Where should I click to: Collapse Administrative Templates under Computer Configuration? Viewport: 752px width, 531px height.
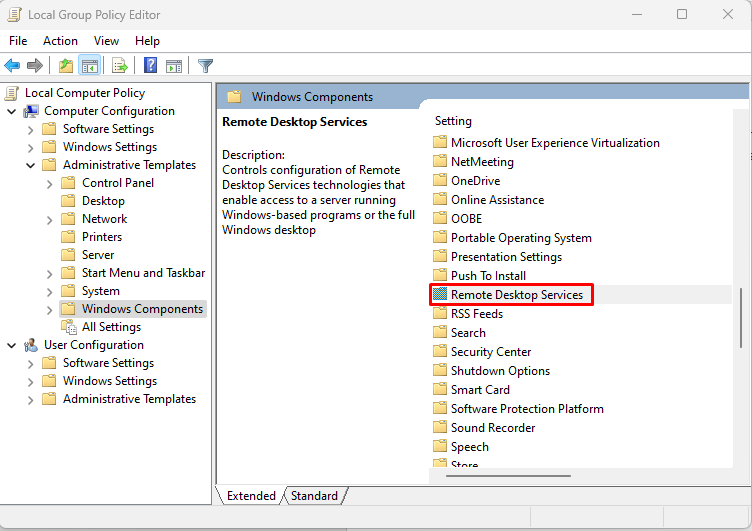pos(30,165)
